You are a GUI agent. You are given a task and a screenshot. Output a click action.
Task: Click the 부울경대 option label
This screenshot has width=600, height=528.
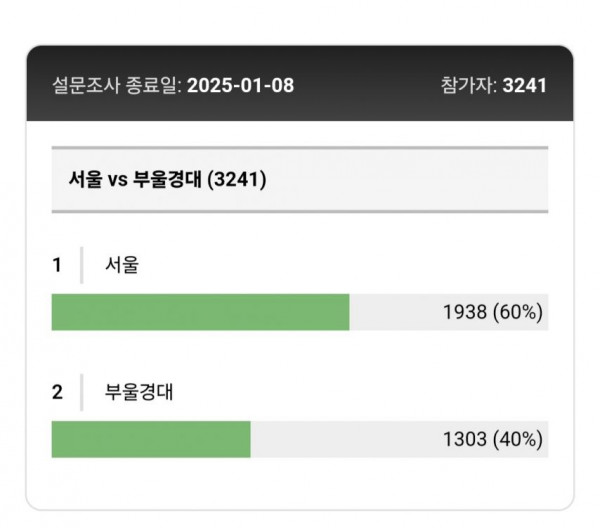pos(139,392)
